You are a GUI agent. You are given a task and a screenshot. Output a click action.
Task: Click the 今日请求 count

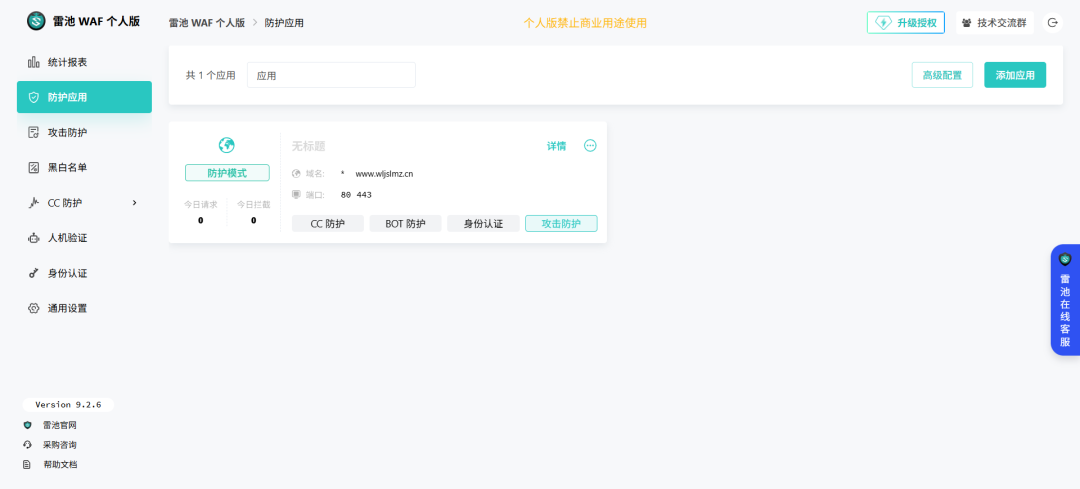point(200,220)
